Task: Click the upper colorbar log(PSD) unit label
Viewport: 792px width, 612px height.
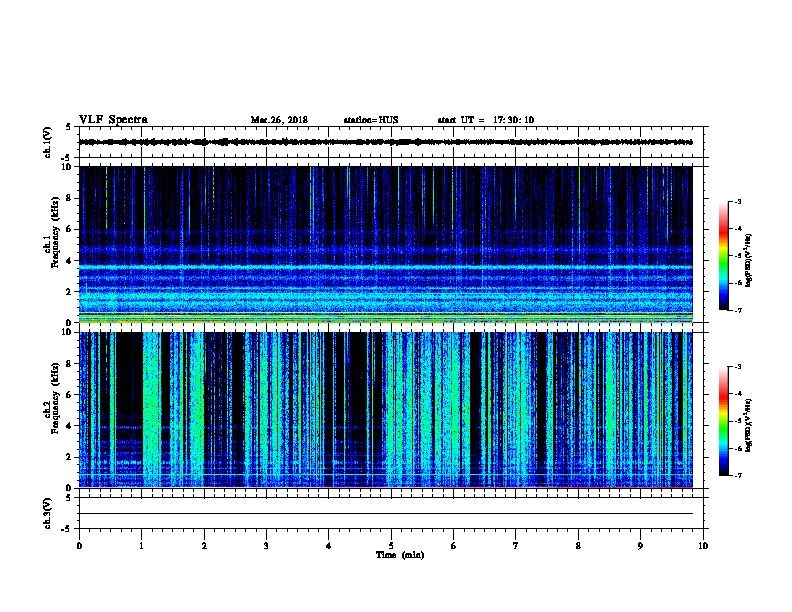Action: click(x=749, y=260)
